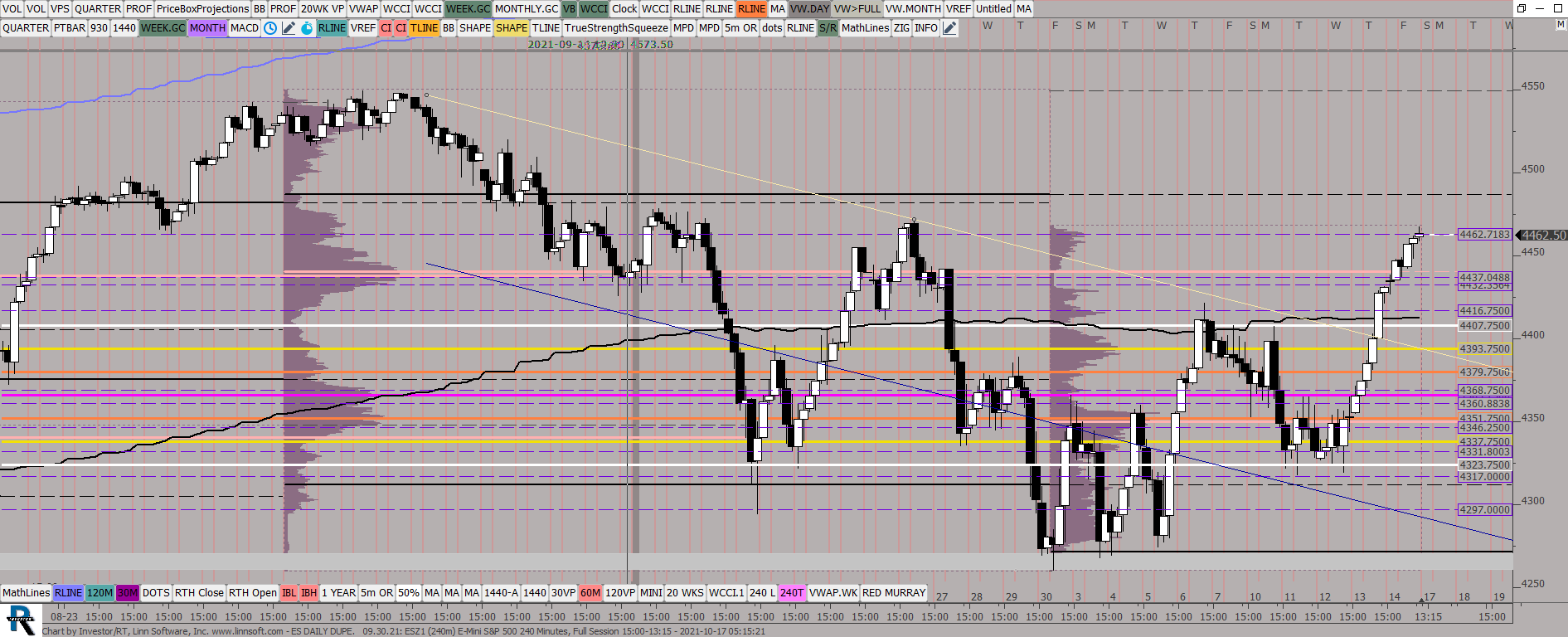Click the VW>FULL button
Viewport: 1568px width, 637px height.
pos(857,9)
